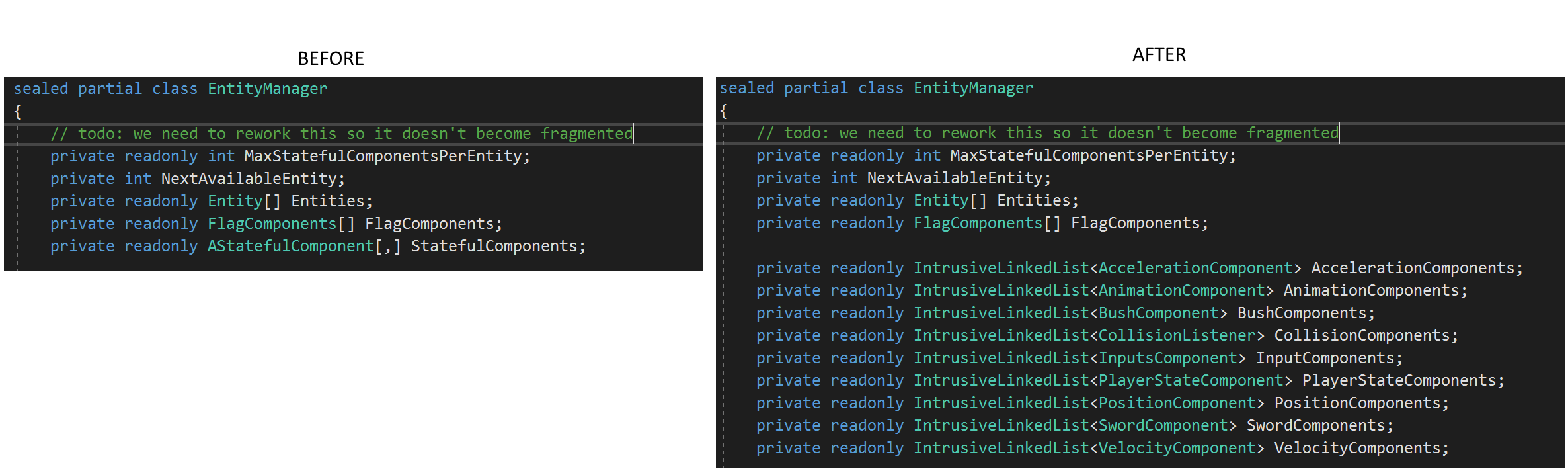Click the AnimationComponent generic type
Image resolution: width=1568 pixels, height=475 pixels.
click(1181, 290)
